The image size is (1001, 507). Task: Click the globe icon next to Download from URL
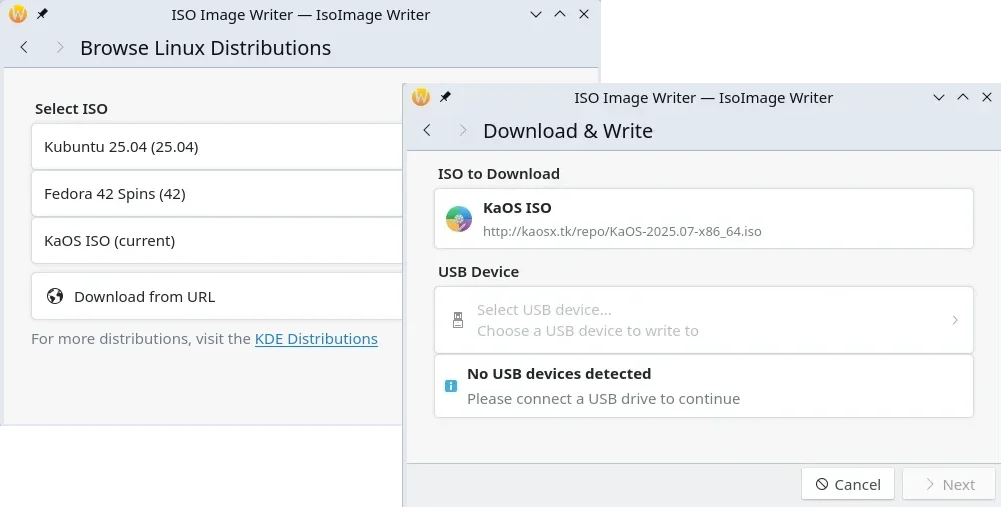click(55, 296)
